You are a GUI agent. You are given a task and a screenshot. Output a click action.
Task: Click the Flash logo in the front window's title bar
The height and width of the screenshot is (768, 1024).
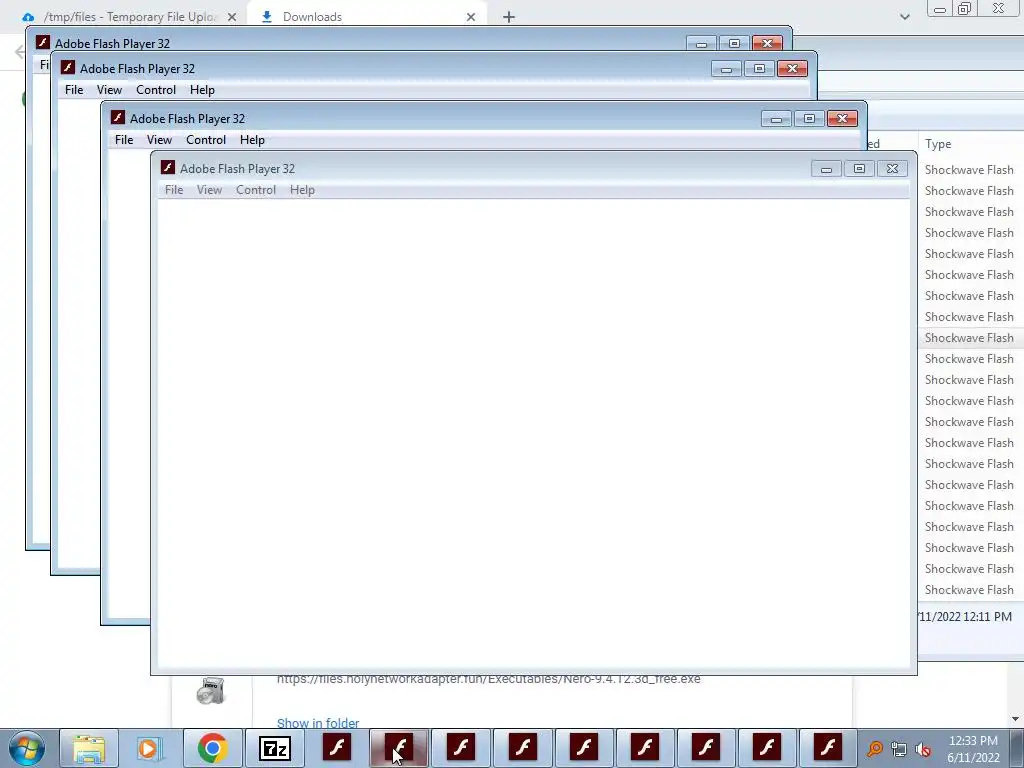168,167
